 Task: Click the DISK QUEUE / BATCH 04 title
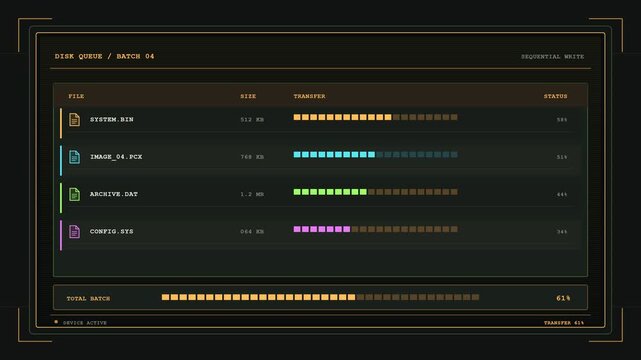pyautogui.click(x=105, y=56)
